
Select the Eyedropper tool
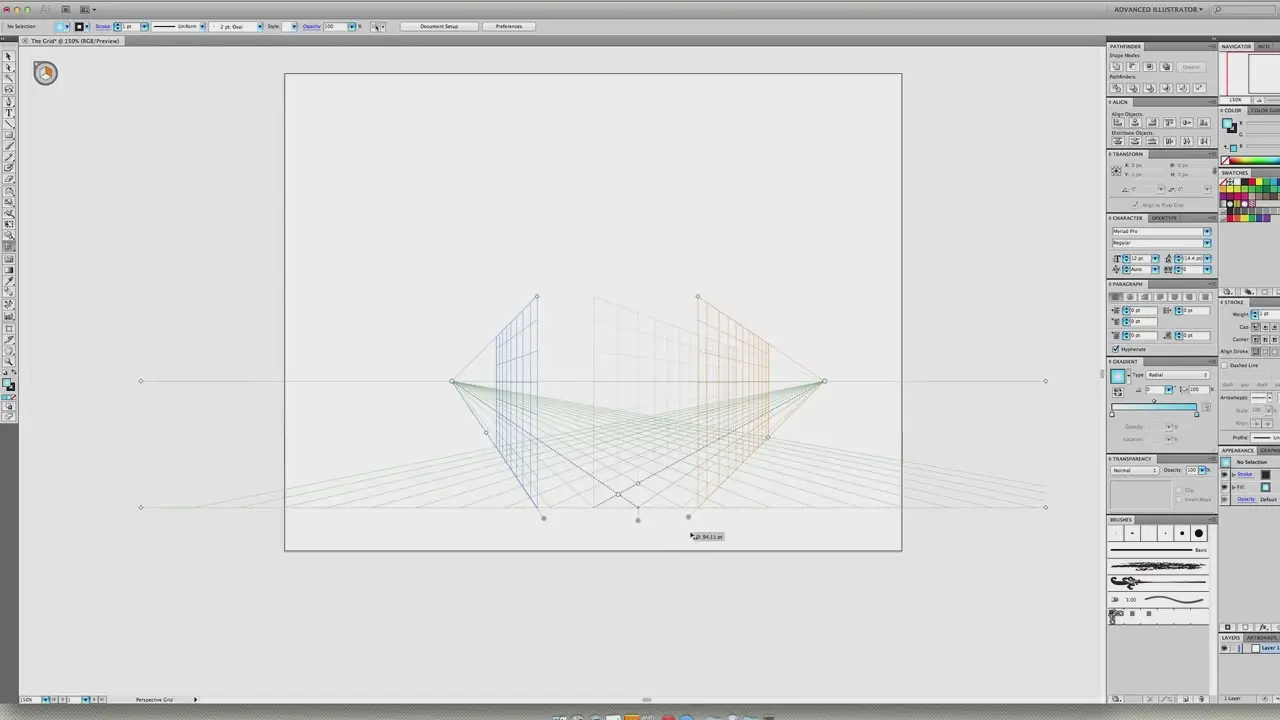pyautogui.click(x=9, y=280)
